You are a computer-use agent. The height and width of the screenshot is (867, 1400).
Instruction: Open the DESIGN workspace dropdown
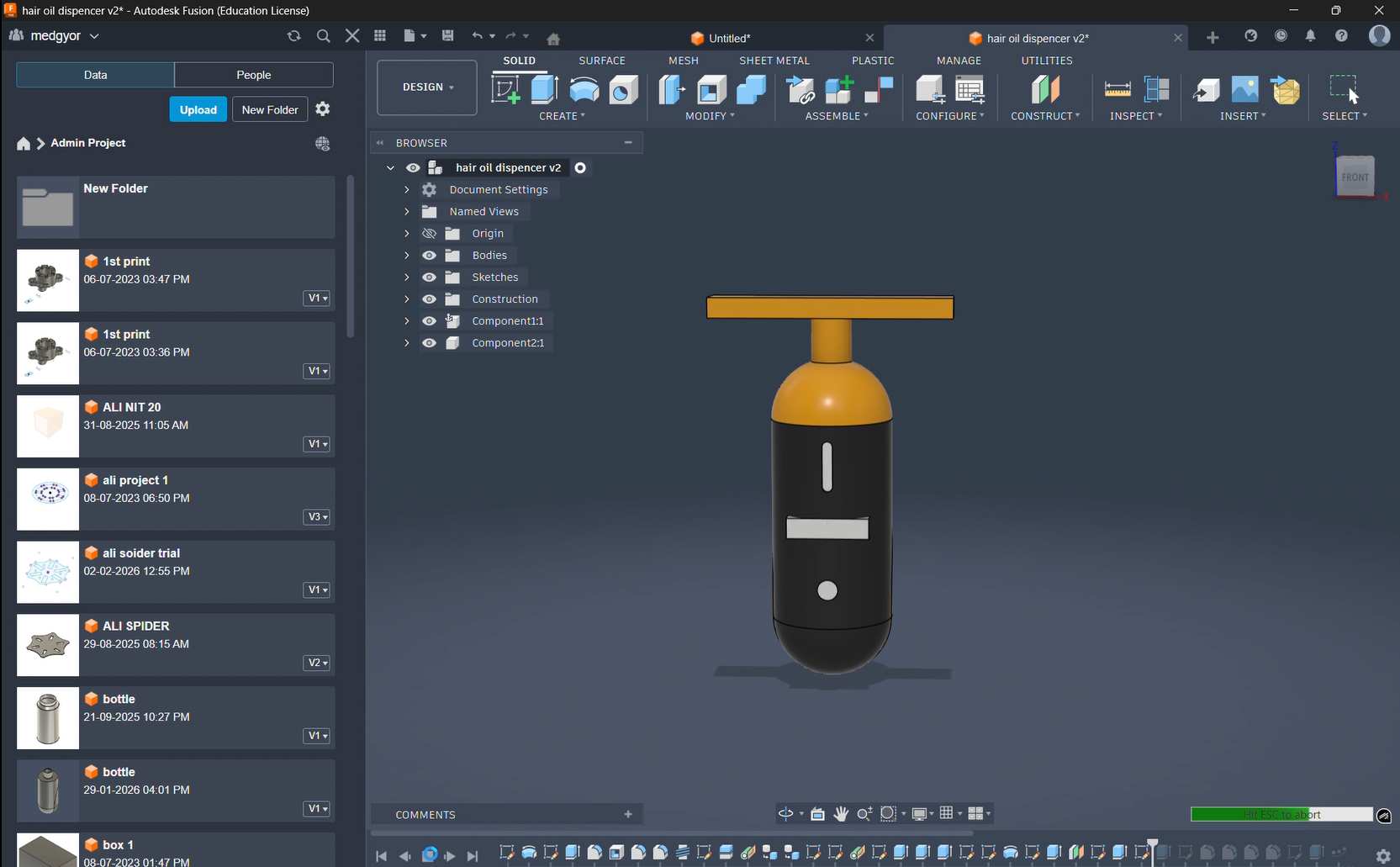click(427, 87)
